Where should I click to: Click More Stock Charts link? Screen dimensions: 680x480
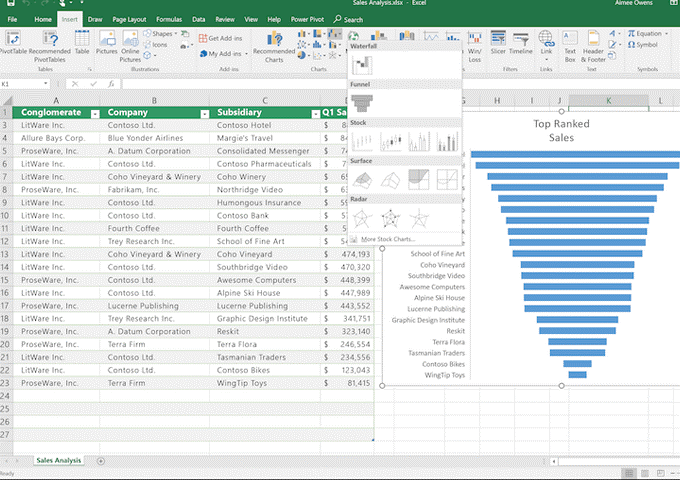pos(388,239)
